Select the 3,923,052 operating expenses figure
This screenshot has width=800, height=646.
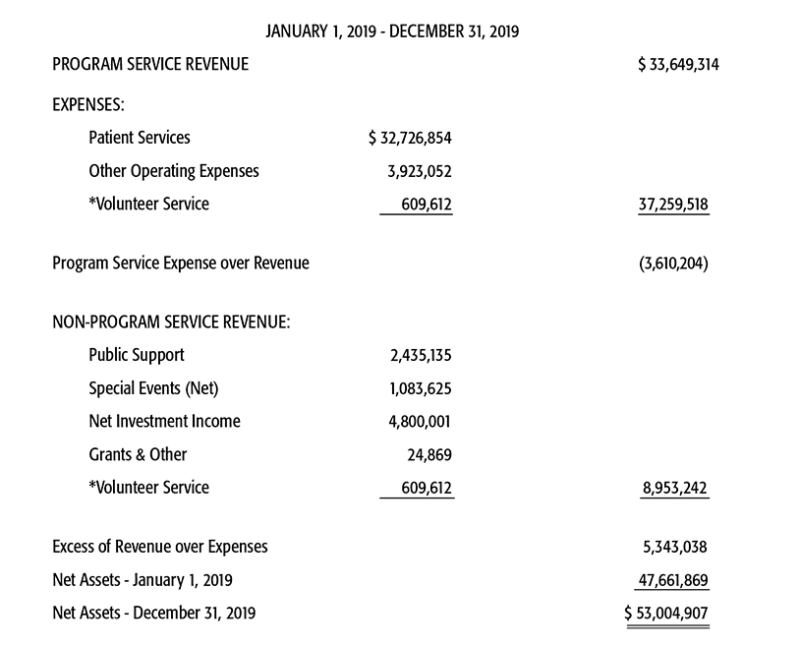point(419,171)
